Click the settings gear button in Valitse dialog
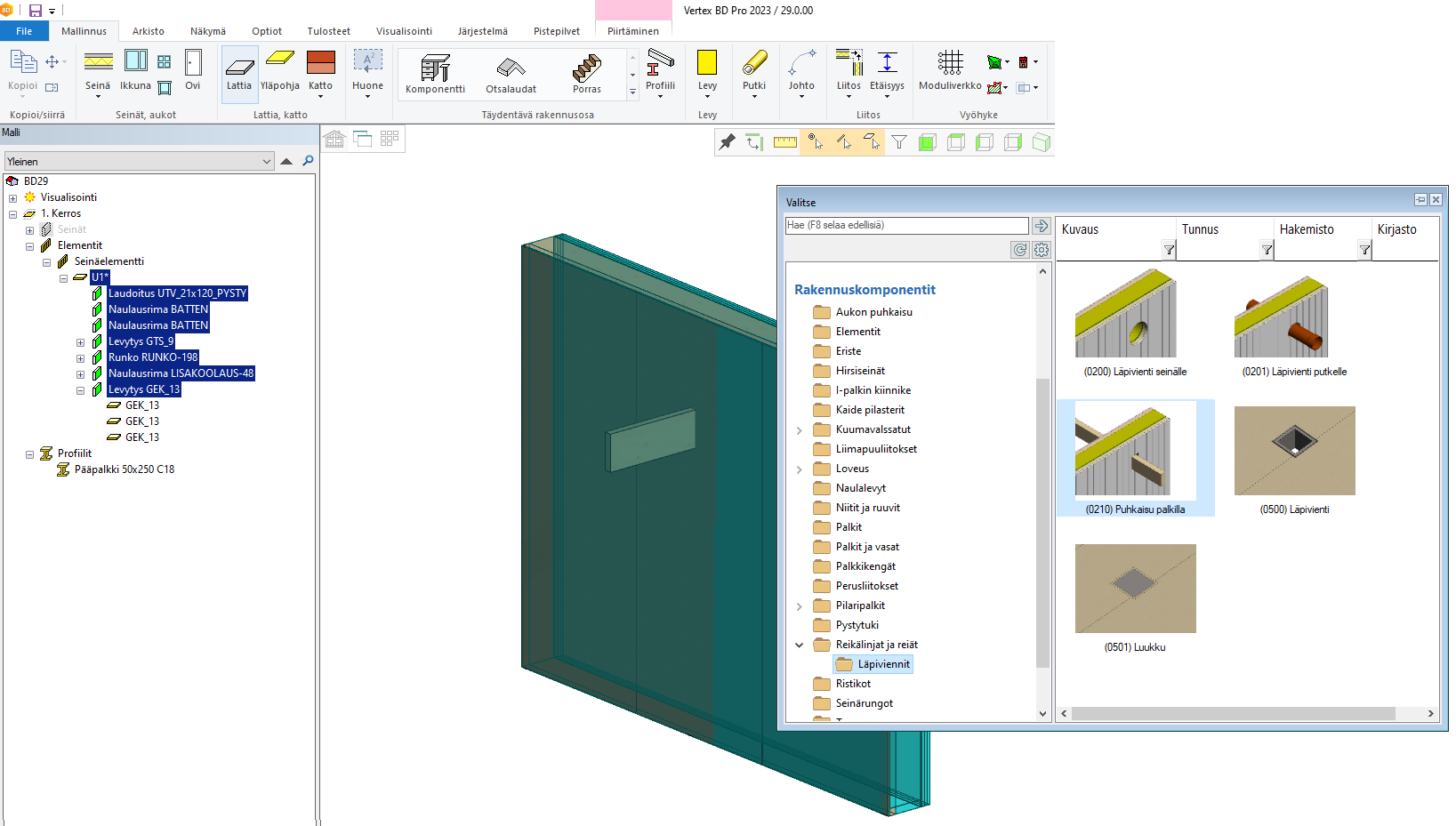Viewport: 1456px width, 826px height. point(1042,251)
